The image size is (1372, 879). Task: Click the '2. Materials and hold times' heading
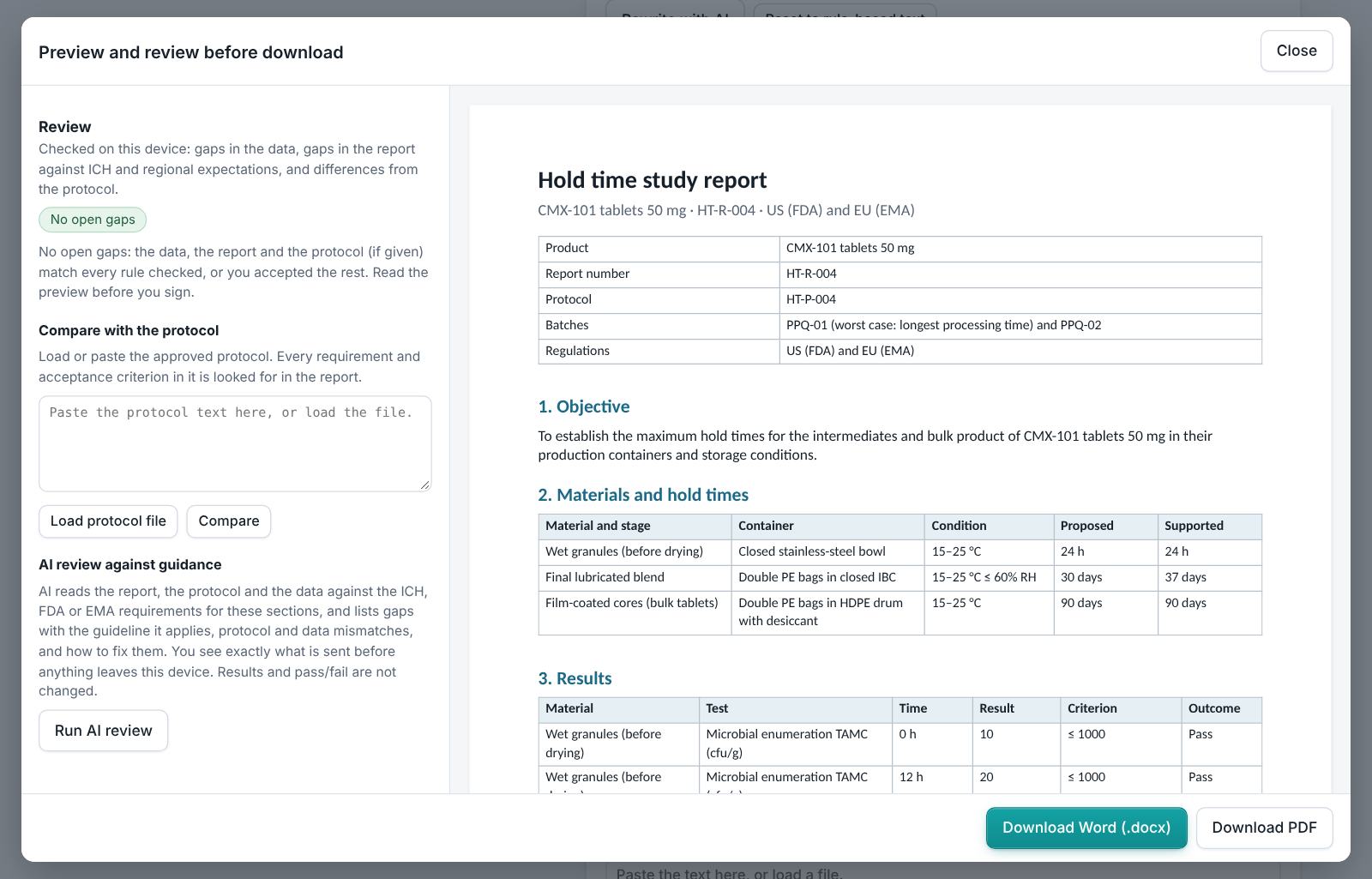(x=643, y=495)
